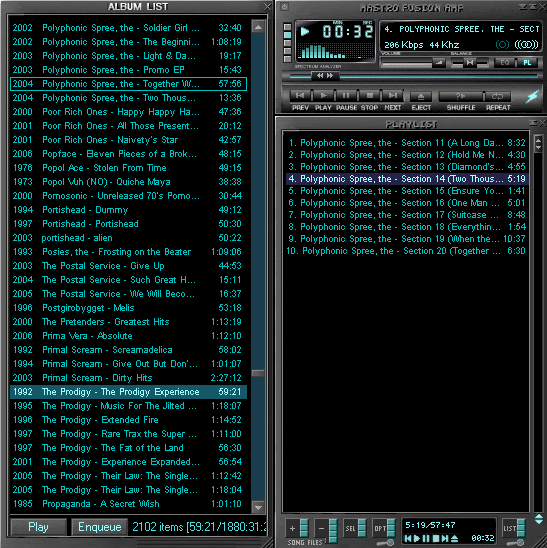Viewport: 547px width, 548px height.
Task: Click the volume slider
Action: (x=413, y=63)
